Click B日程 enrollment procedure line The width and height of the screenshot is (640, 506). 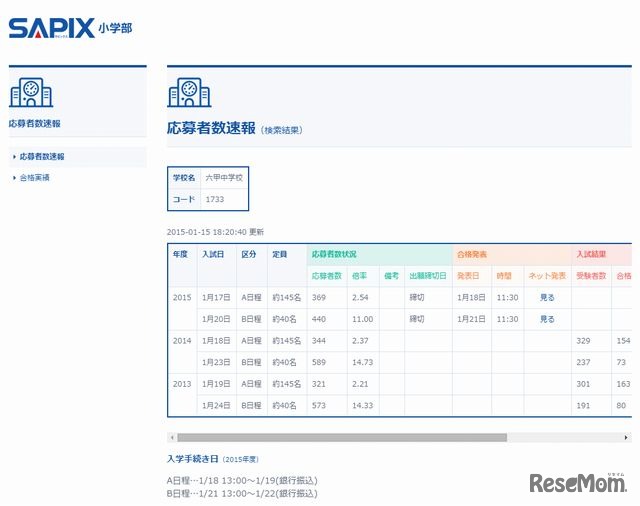(x=242, y=494)
